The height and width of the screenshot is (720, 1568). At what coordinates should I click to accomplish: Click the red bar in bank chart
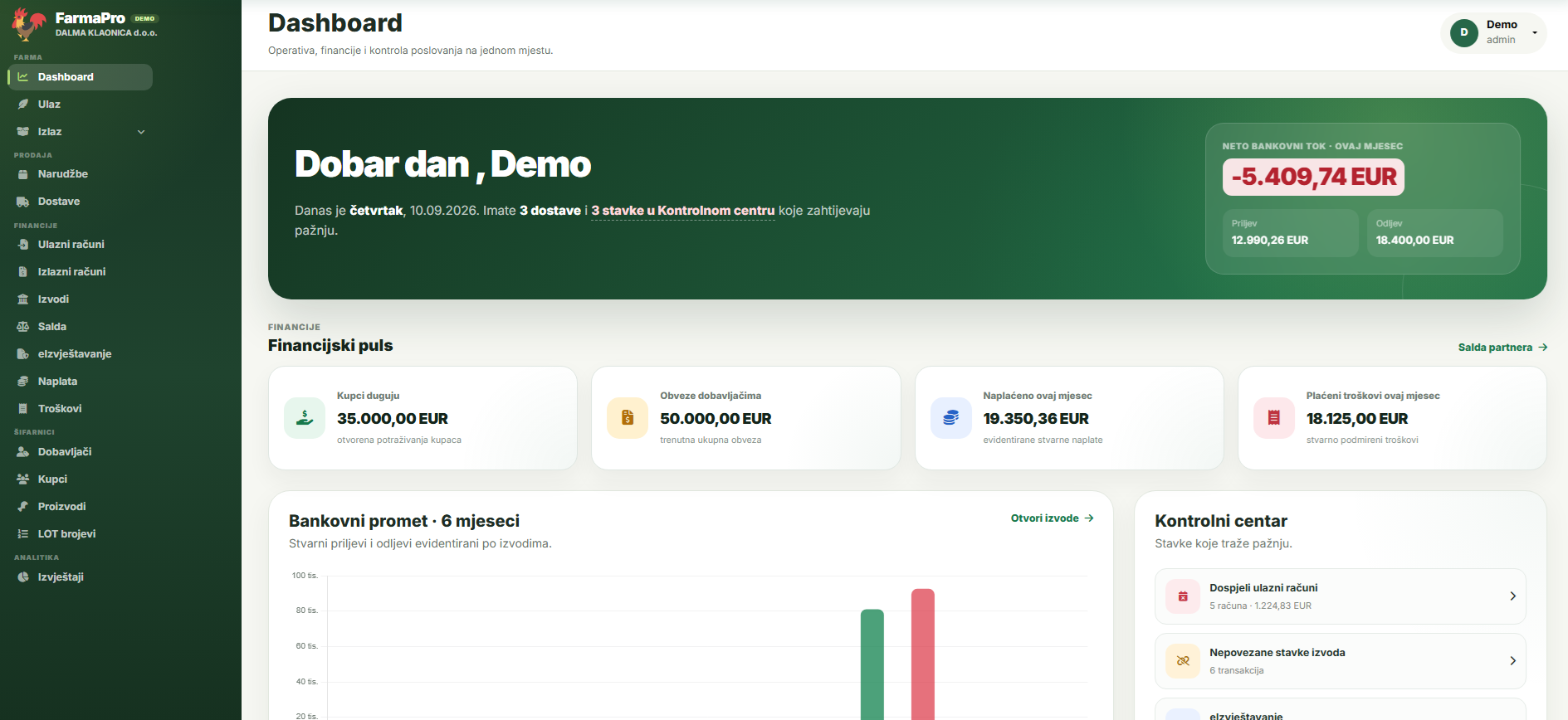(923, 654)
